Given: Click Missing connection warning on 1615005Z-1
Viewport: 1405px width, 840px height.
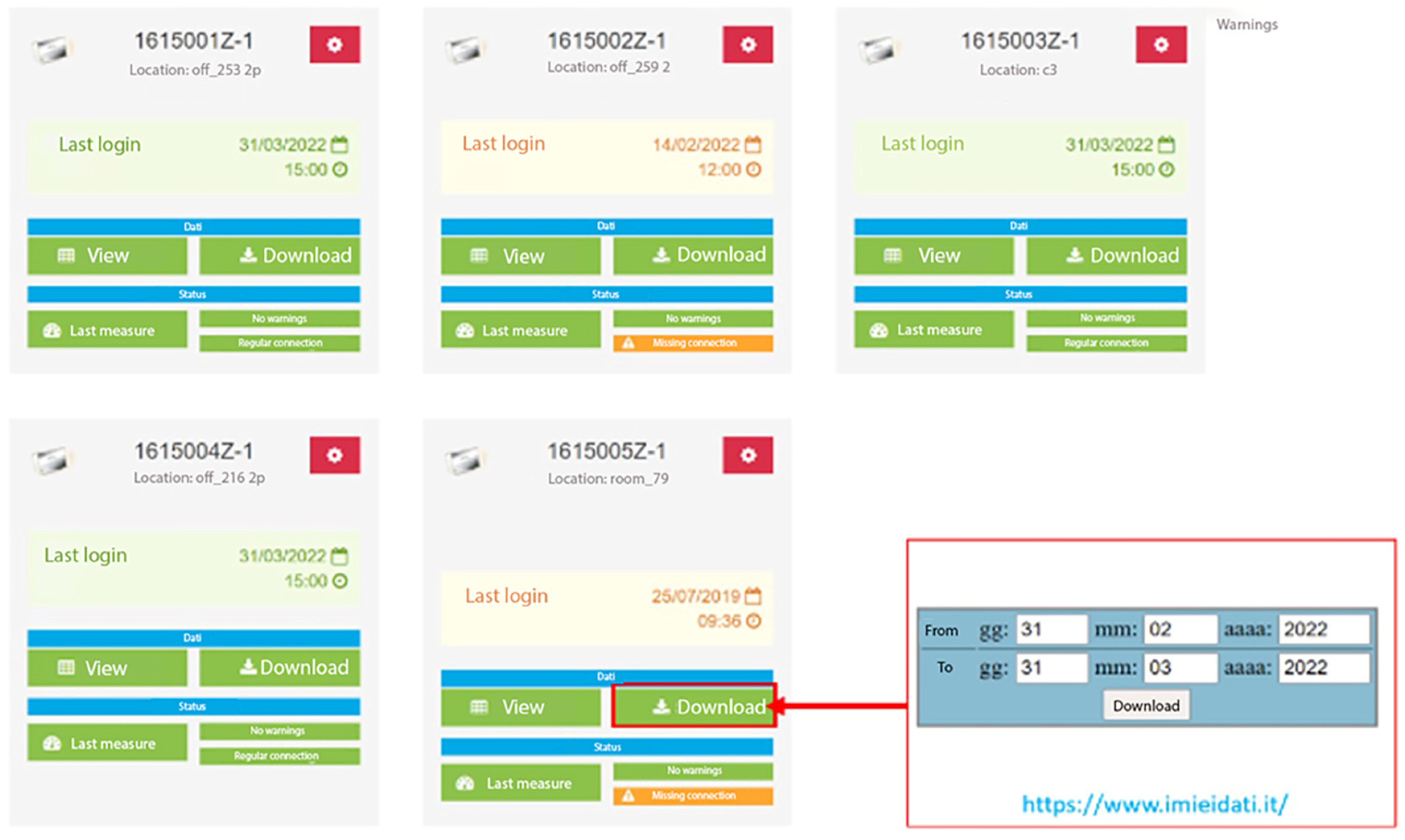Looking at the screenshot, I should coord(693,796).
